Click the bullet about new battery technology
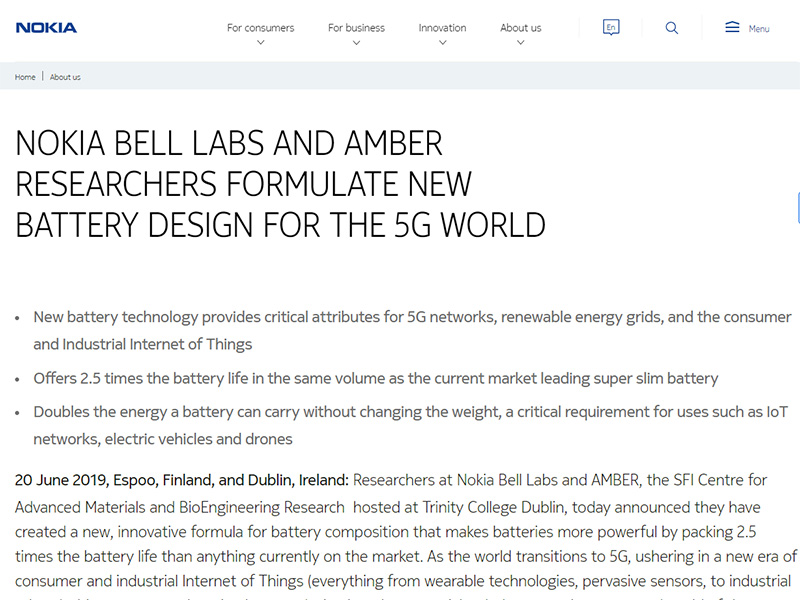 pyautogui.click(x=412, y=317)
